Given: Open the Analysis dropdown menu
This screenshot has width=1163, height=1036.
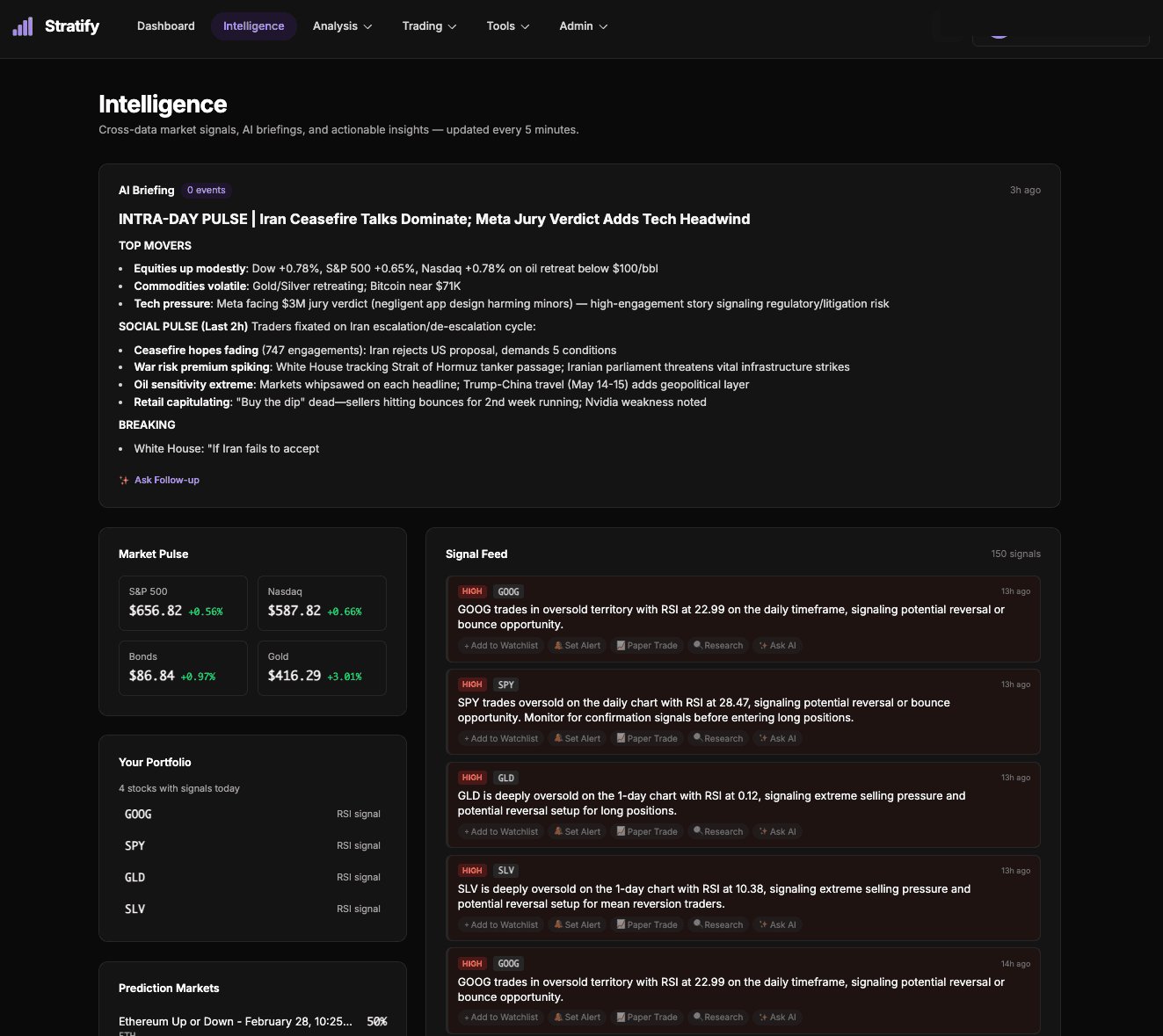Looking at the screenshot, I should point(342,26).
